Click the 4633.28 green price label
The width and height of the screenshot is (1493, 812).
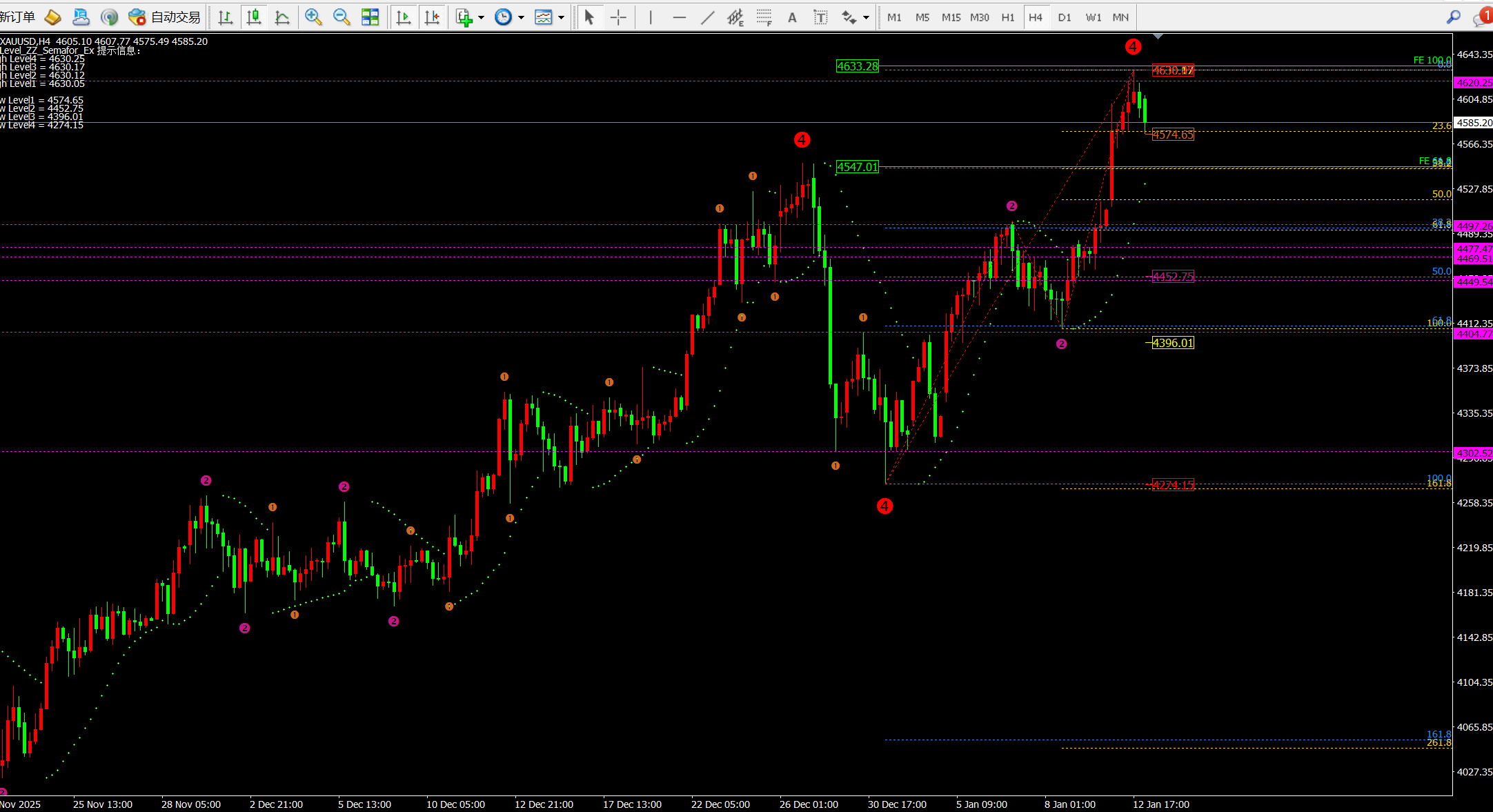click(857, 66)
